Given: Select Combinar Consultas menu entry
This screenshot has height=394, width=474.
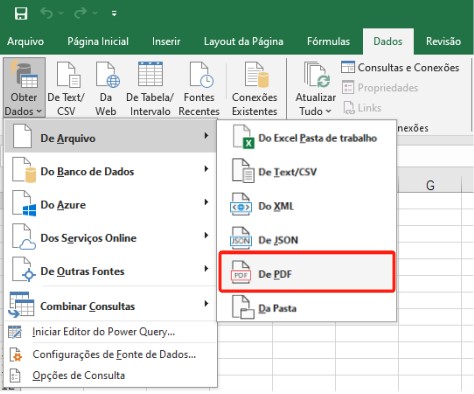Looking at the screenshot, I should click(110, 305).
